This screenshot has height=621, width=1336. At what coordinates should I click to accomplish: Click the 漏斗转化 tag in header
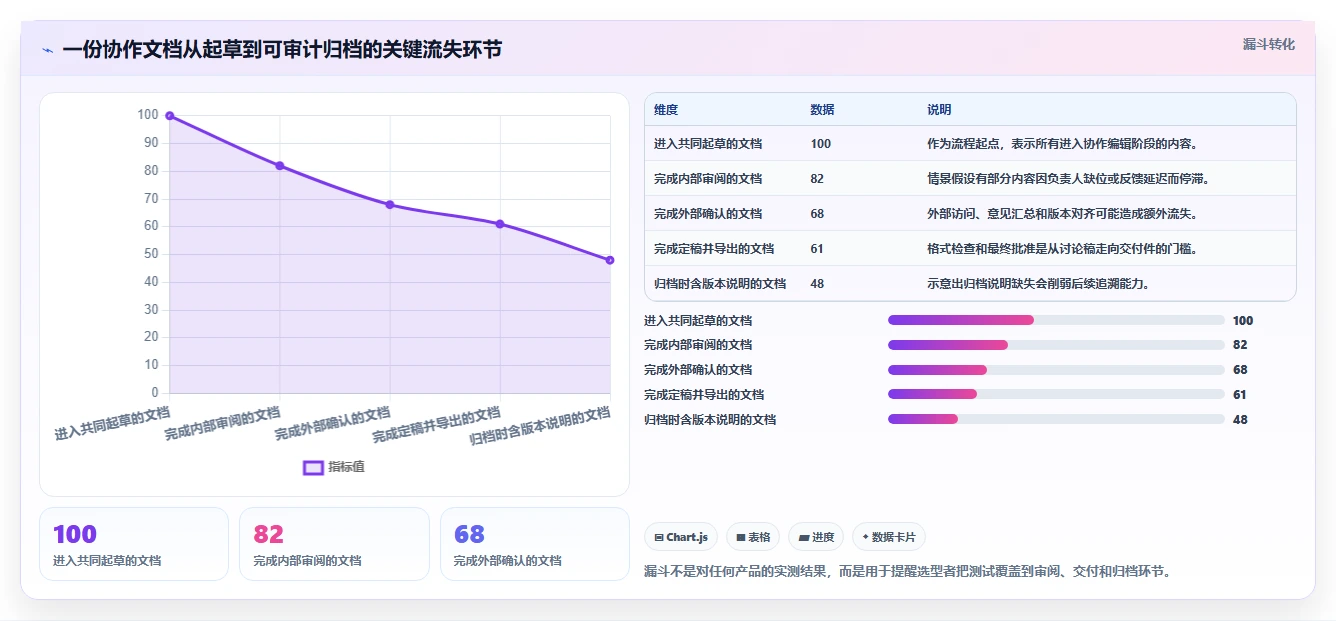click(1268, 45)
